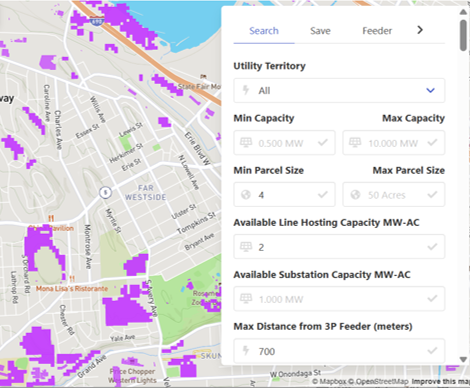The image size is (470, 388).
Task: Click the Min Capacity input field
Action: [x=284, y=143]
